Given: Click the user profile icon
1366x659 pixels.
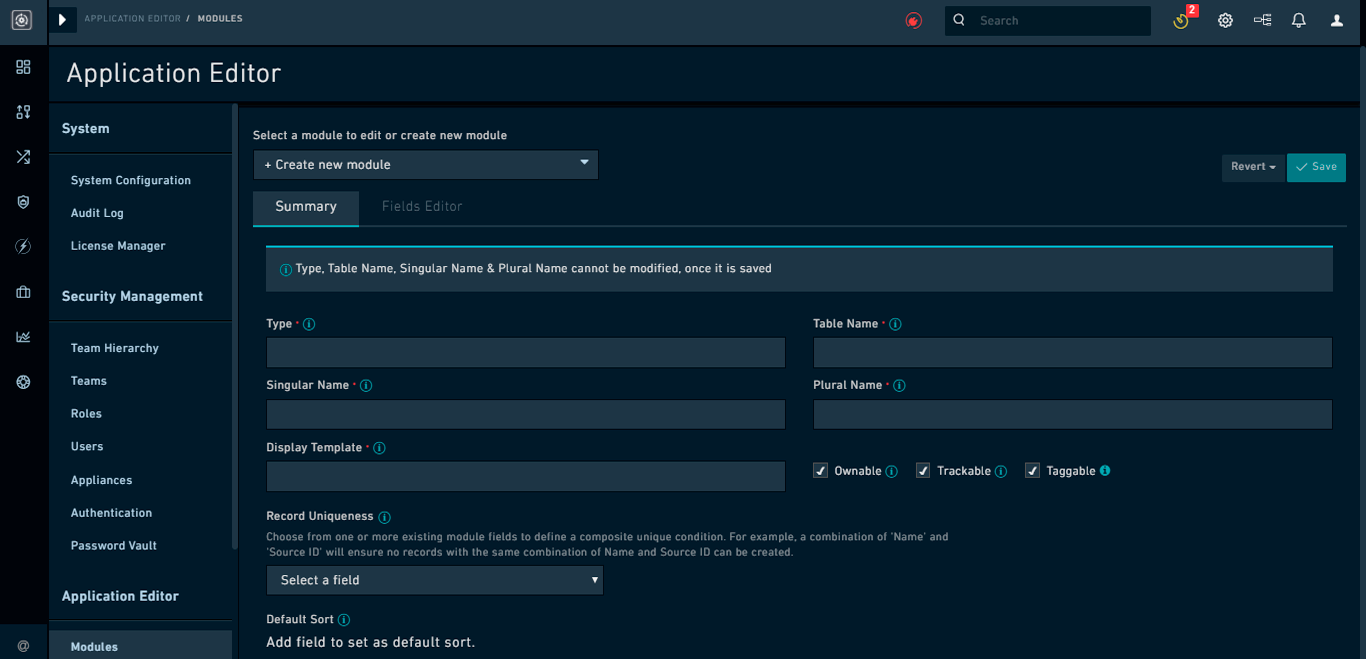Looking at the screenshot, I should pyautogui.click(x=1335, y=20).
